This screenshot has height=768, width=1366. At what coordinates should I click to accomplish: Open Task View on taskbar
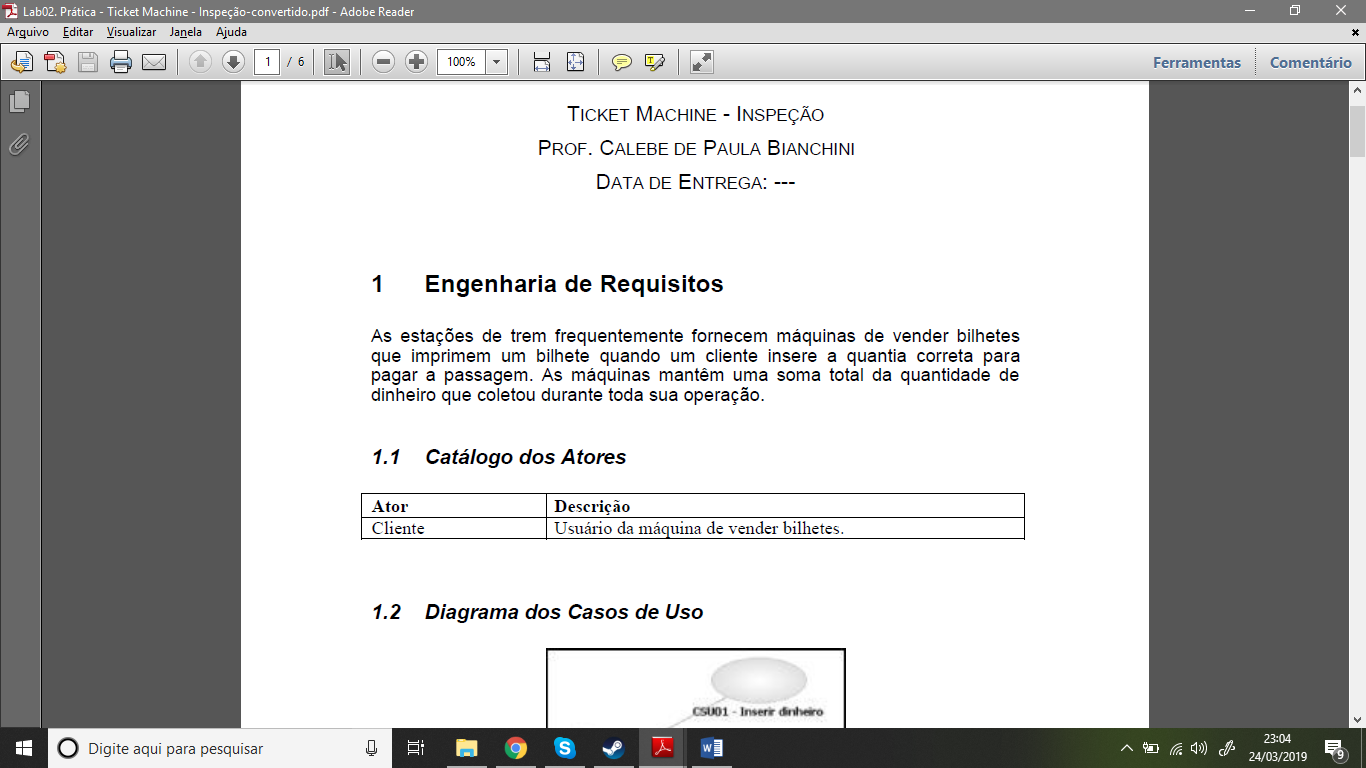tap(417, 748)
